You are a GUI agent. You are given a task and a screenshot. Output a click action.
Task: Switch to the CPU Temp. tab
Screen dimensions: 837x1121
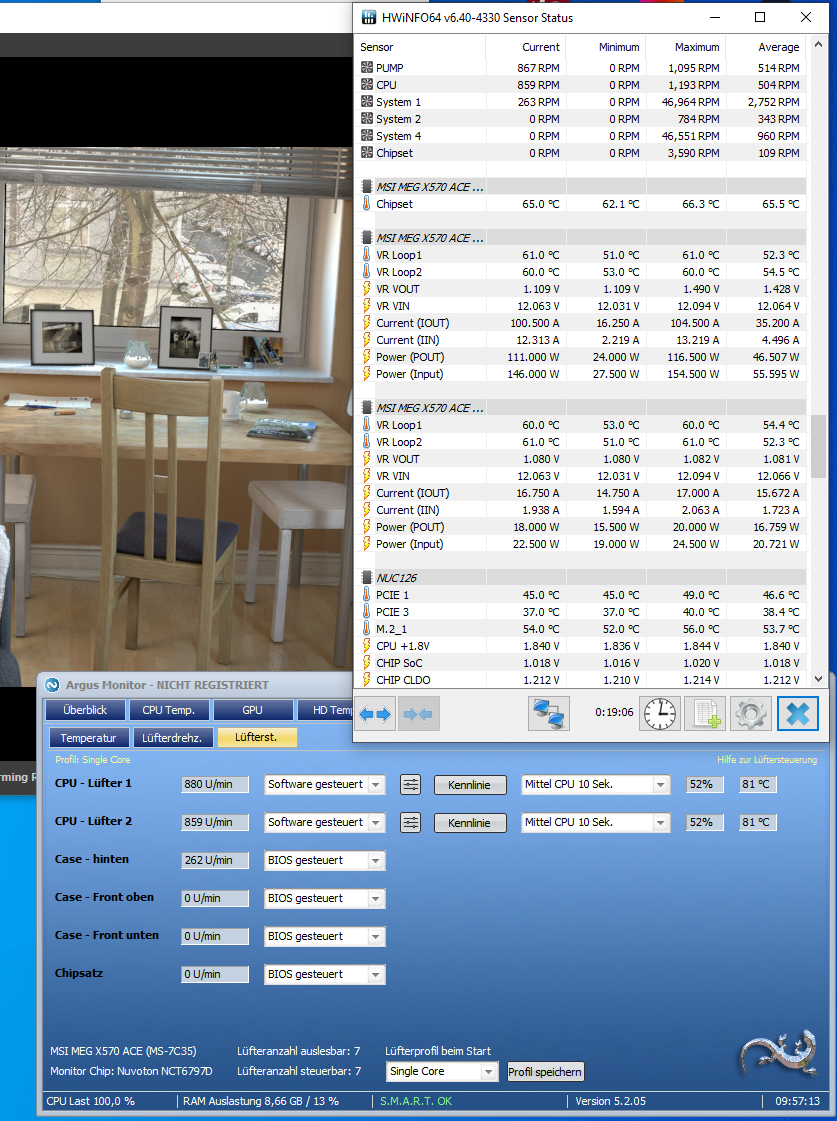169,710
